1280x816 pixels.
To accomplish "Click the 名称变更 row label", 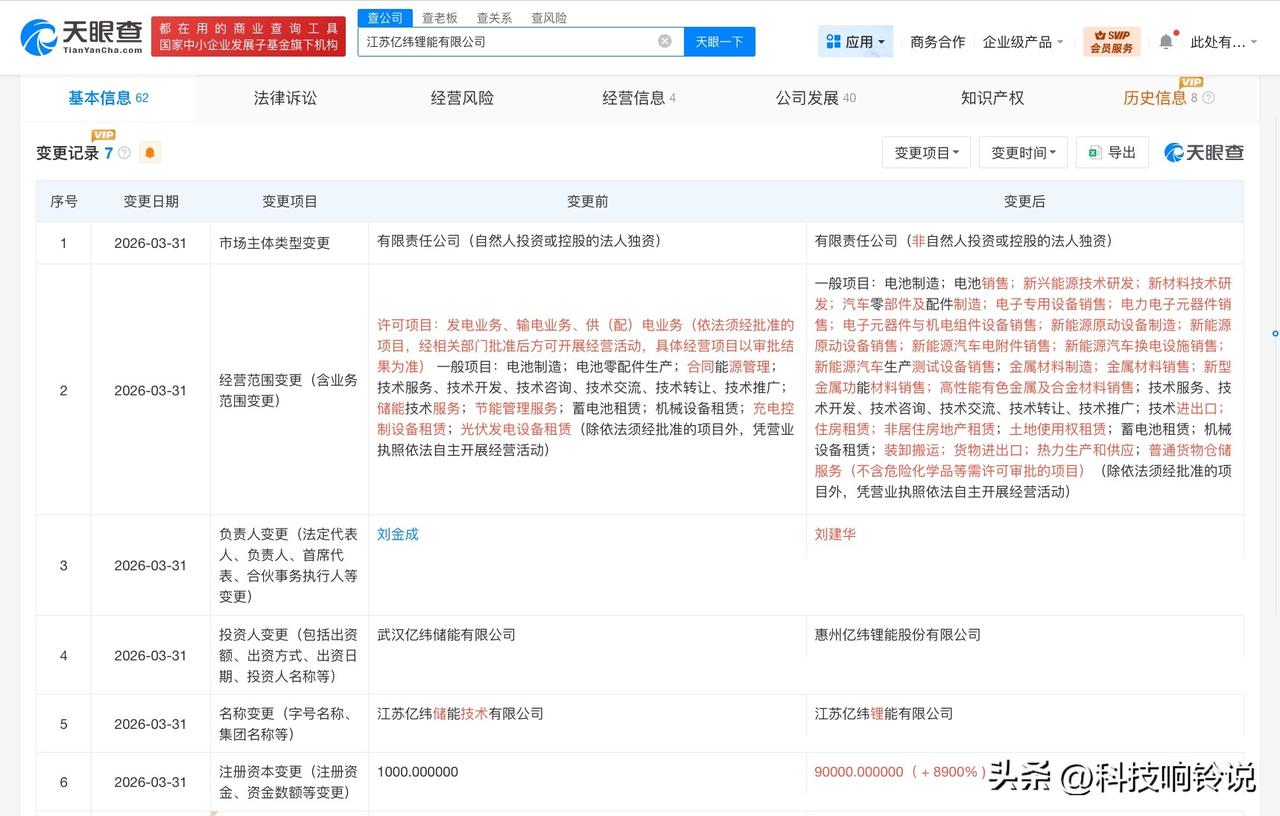I will click(x=288, y=724).
